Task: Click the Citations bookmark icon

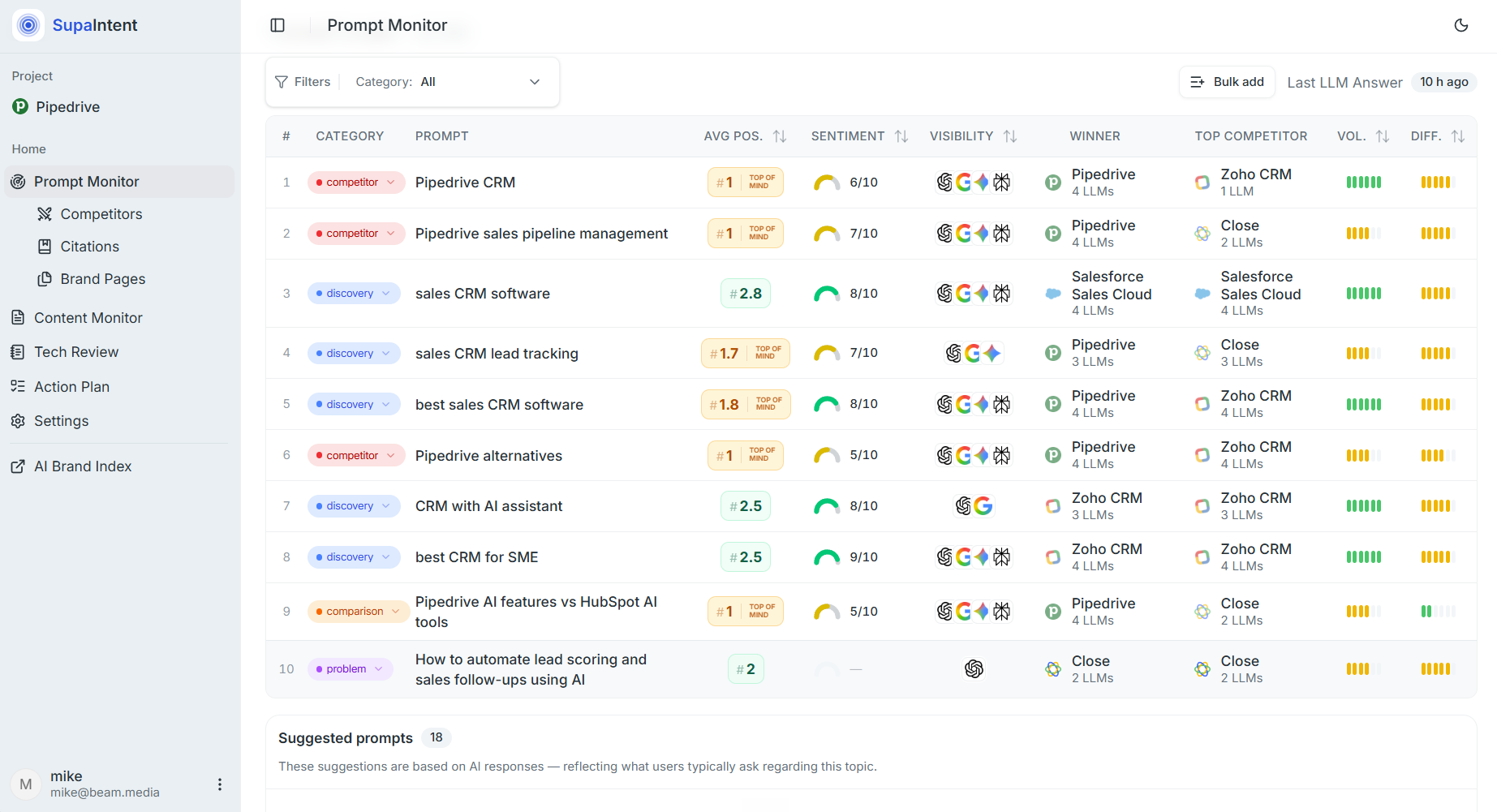Action: coord(45,247)
